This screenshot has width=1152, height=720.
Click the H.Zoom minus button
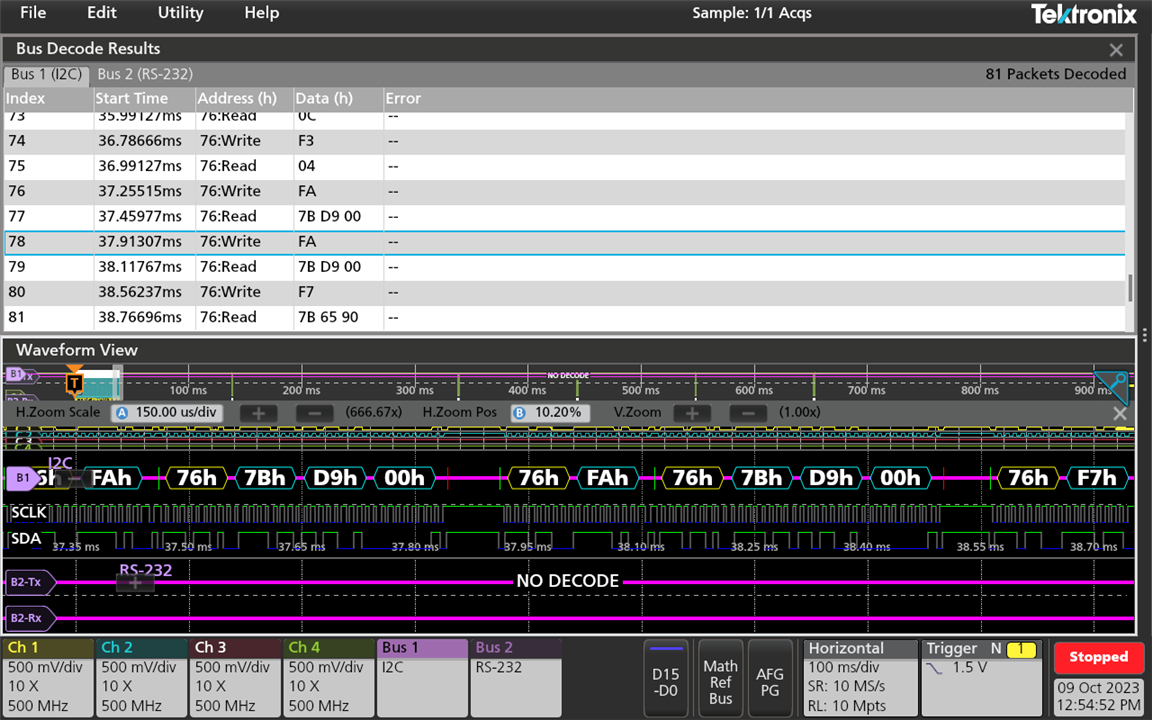(314, 413)
